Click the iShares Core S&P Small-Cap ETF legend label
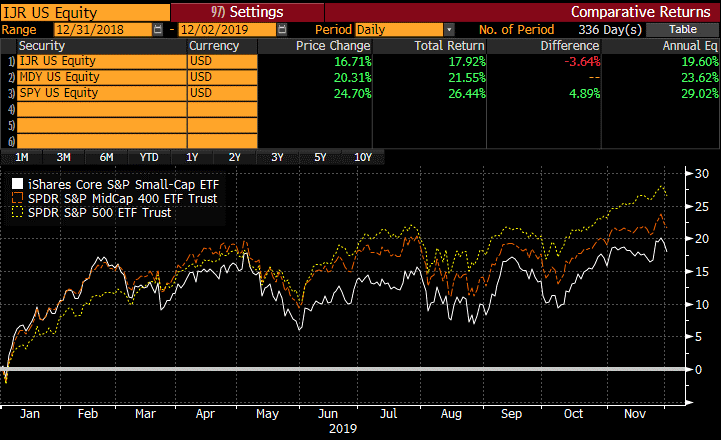Screen dimensions: 721x440 click(124, 185)
